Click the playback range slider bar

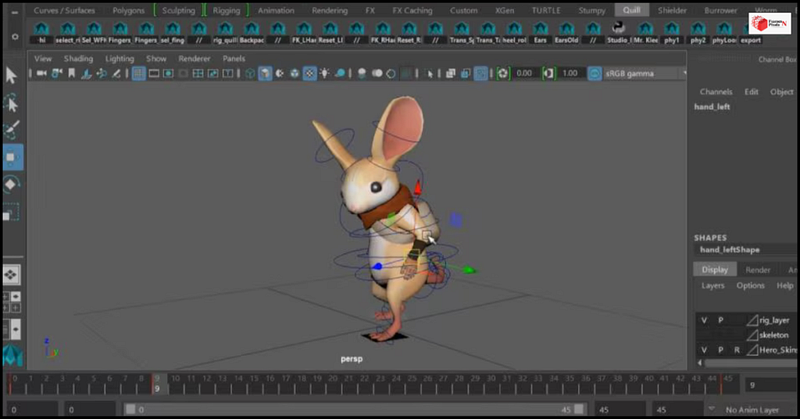coord(355,409)
